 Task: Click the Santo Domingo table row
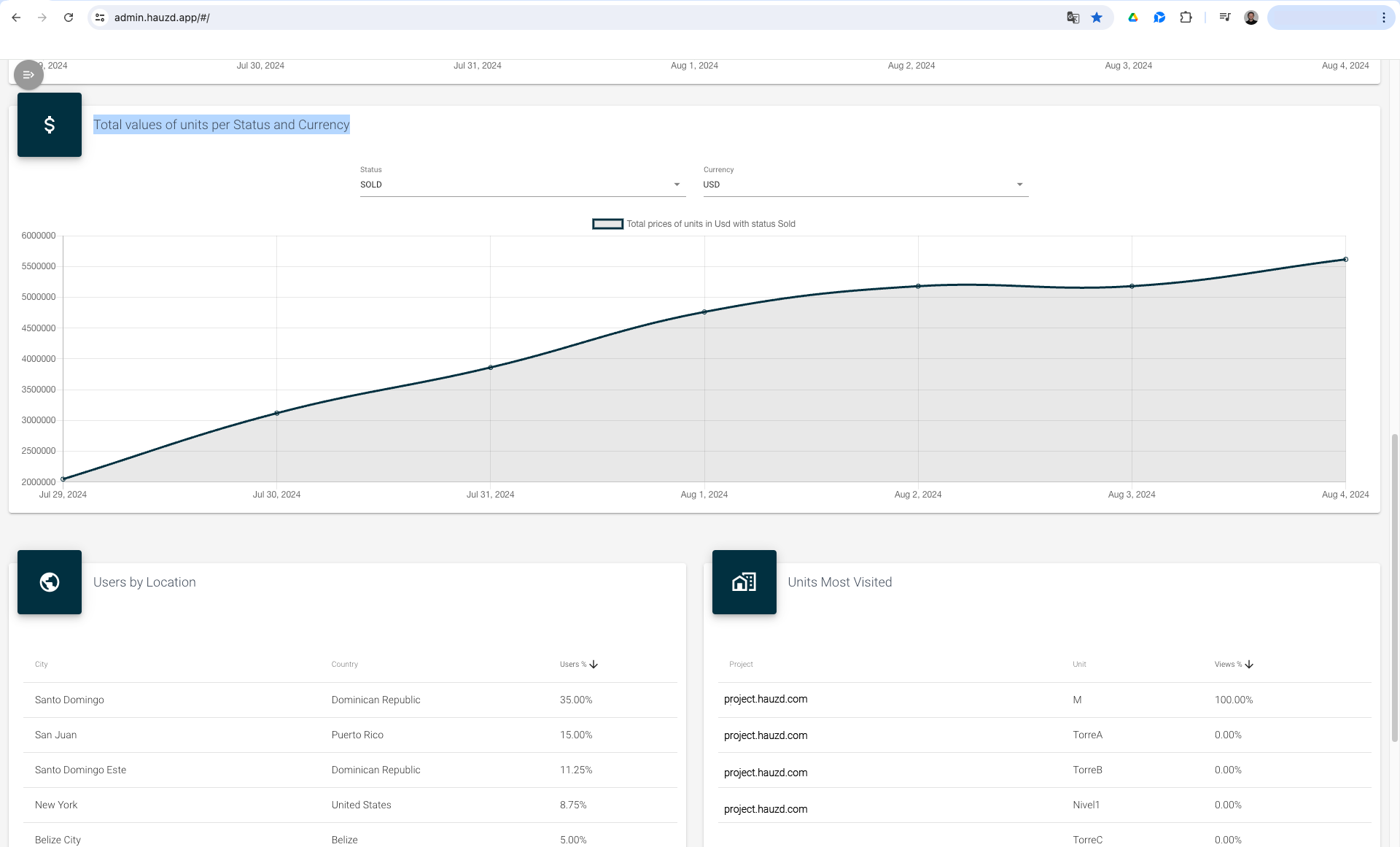pos(350,700)
